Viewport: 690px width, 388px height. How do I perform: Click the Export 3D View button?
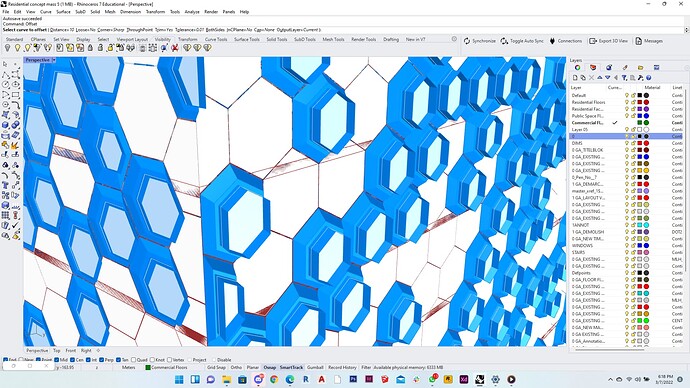click(x=609, y=41)
